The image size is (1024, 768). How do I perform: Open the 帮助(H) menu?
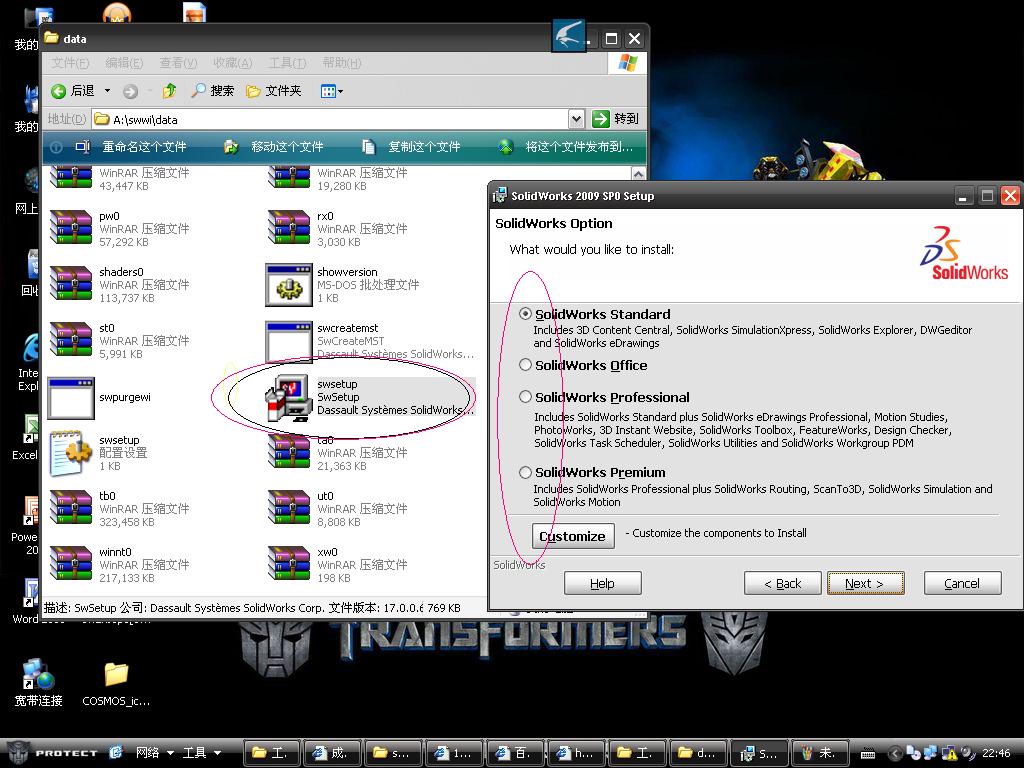click(x=342, y=63)
